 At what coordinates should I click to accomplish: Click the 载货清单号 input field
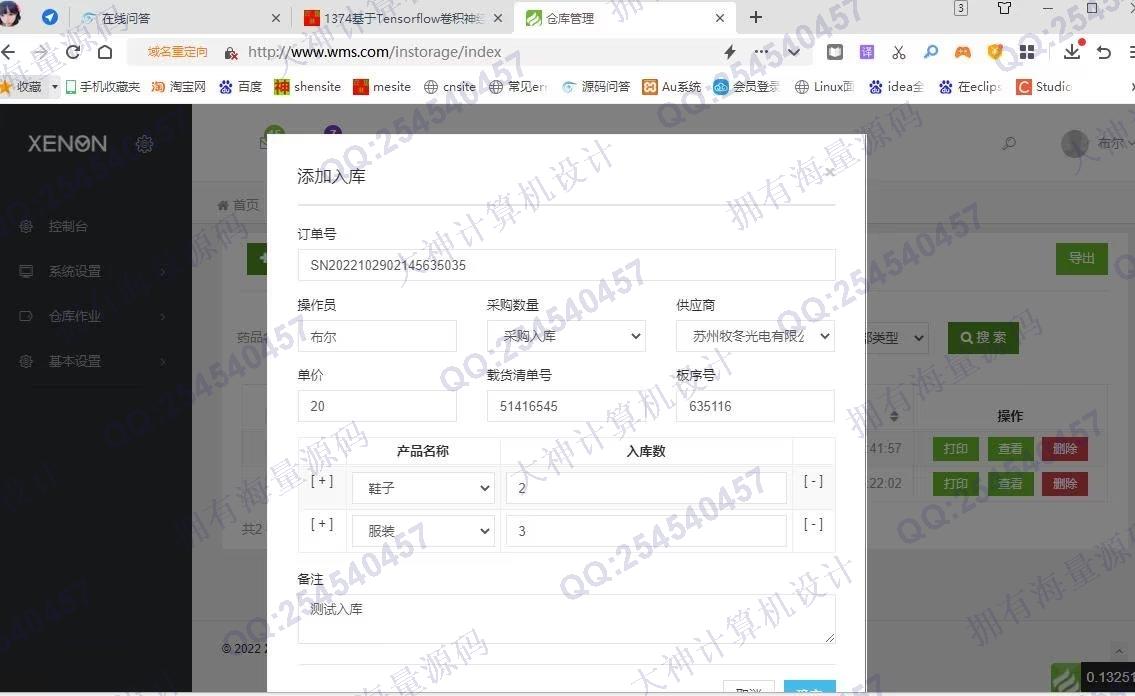(566, 406)
